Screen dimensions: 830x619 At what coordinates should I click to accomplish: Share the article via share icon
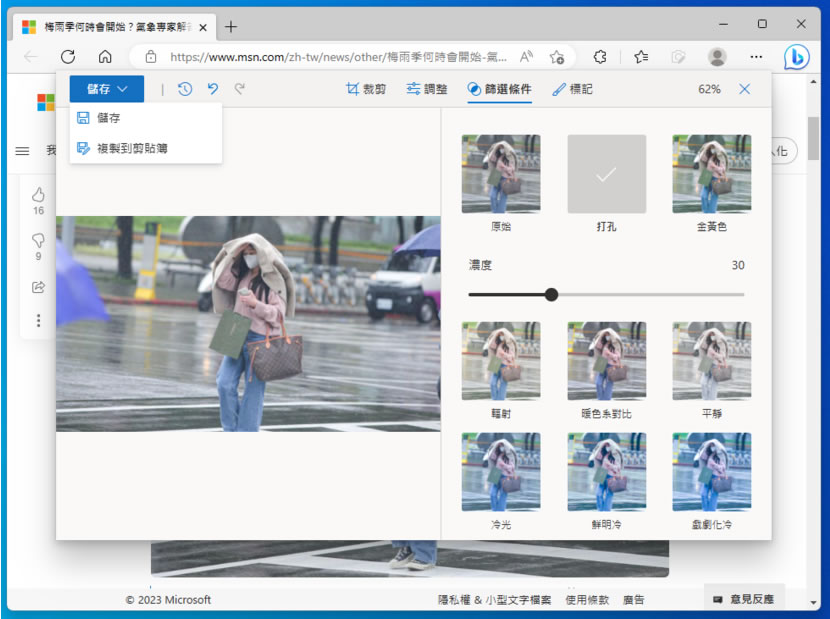(x=39, y=287)
